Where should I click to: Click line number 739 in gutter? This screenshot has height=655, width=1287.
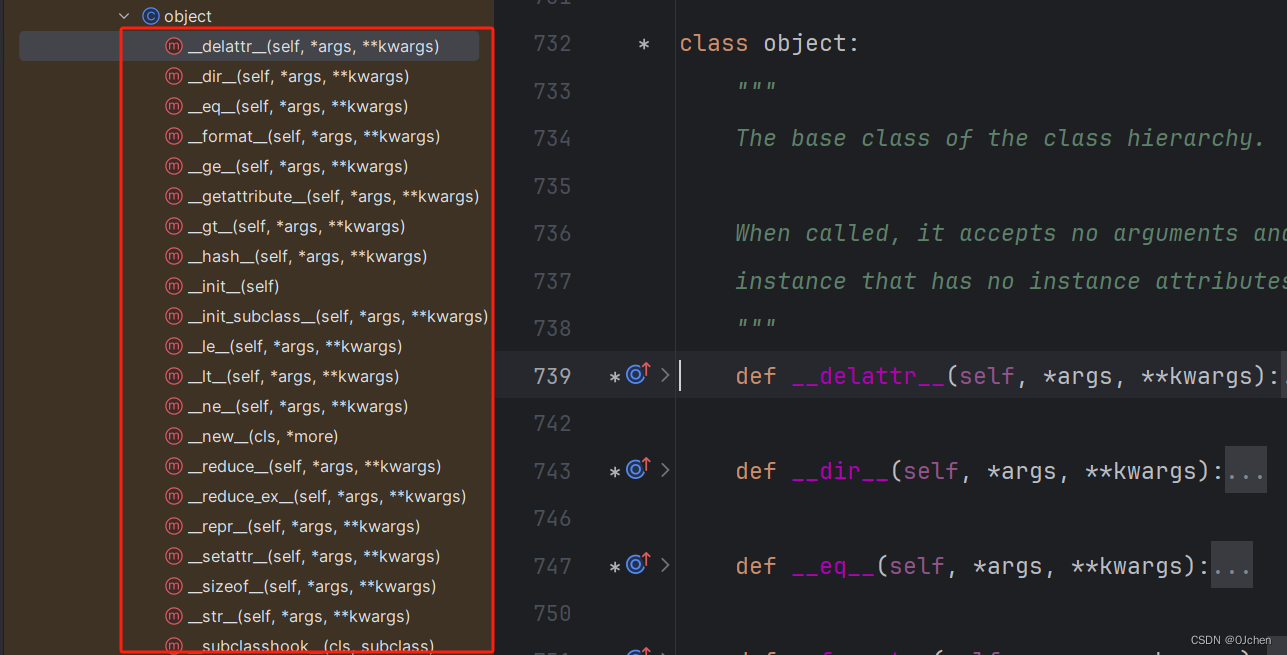[553, 376]
